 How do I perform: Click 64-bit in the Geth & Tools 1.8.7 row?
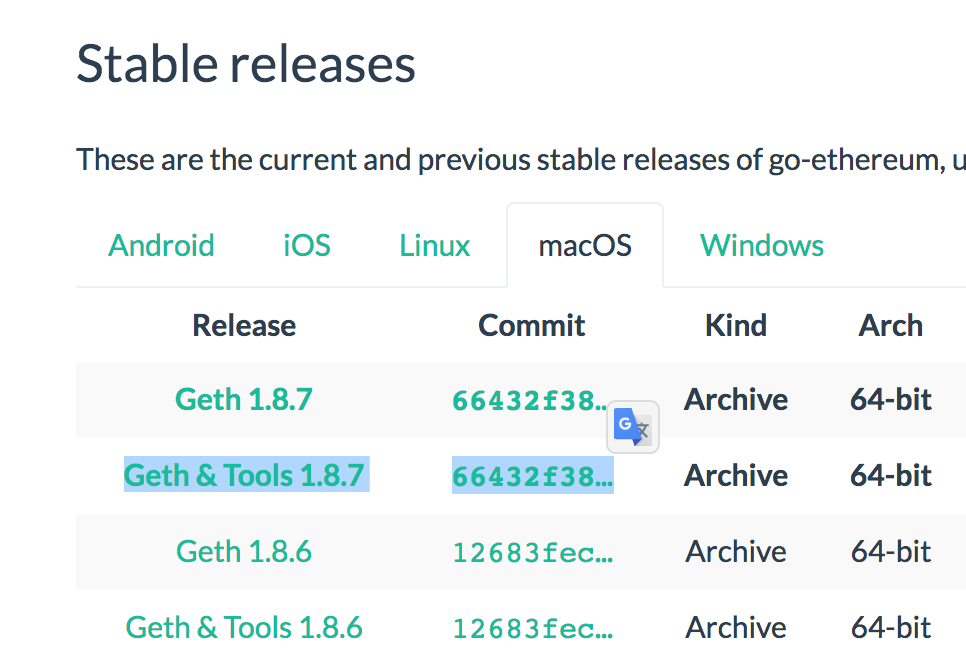891,475
